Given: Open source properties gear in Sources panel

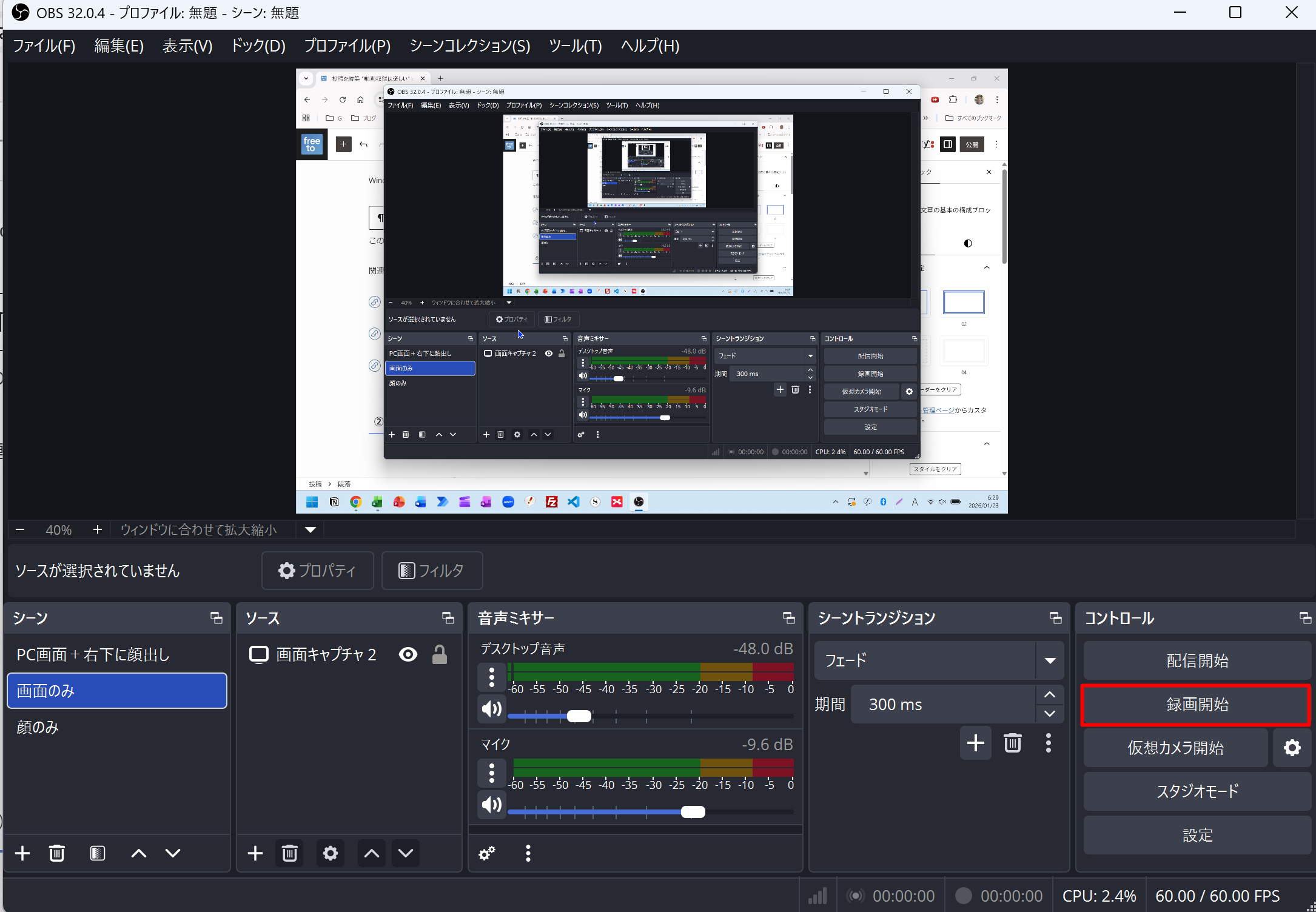Looking at the screenshot, I should 330,853.
